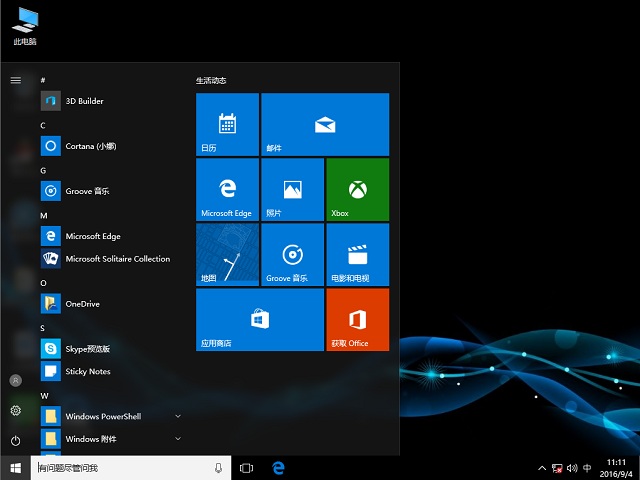Toggle the hamburger menu in Start
This screenshot has width=640, height=480.
click(x=15, y=79)
